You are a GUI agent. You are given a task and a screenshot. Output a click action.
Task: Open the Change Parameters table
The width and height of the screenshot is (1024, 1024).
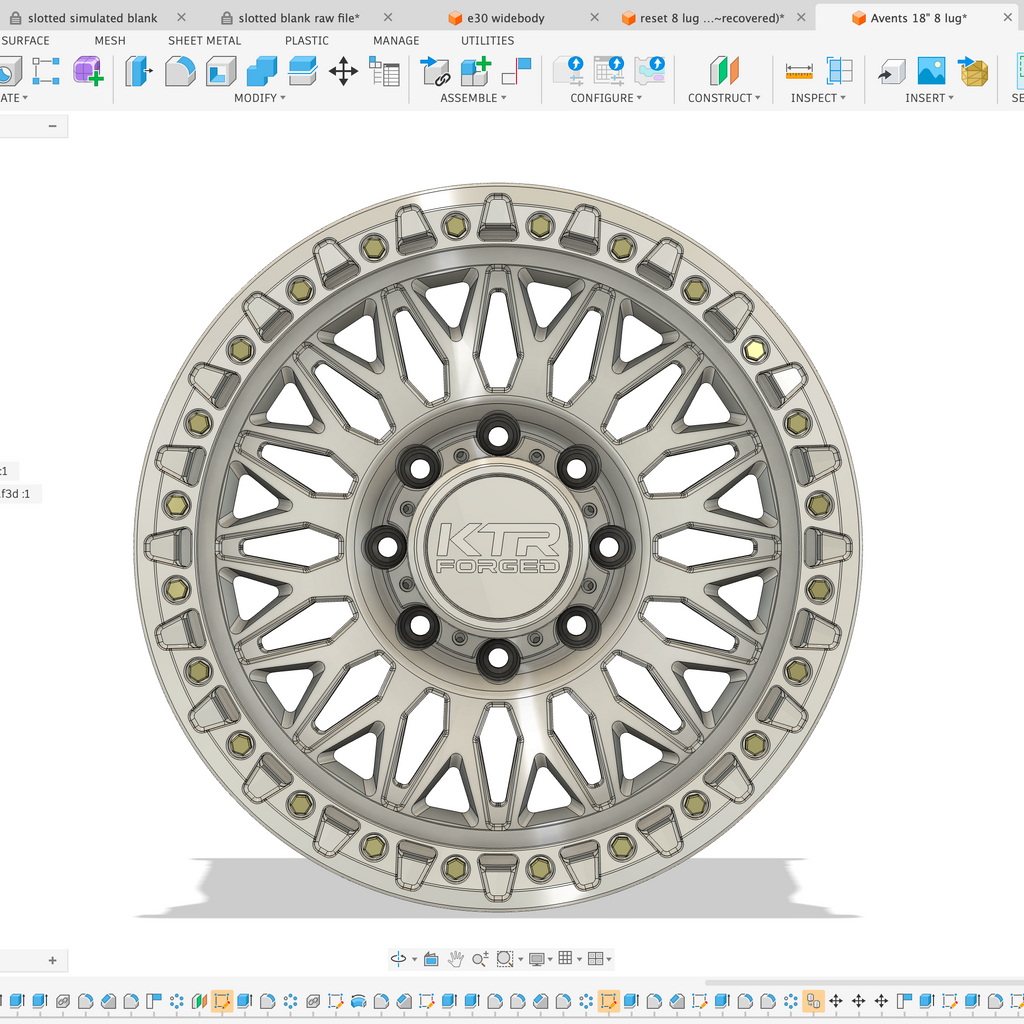coord(384,71)
